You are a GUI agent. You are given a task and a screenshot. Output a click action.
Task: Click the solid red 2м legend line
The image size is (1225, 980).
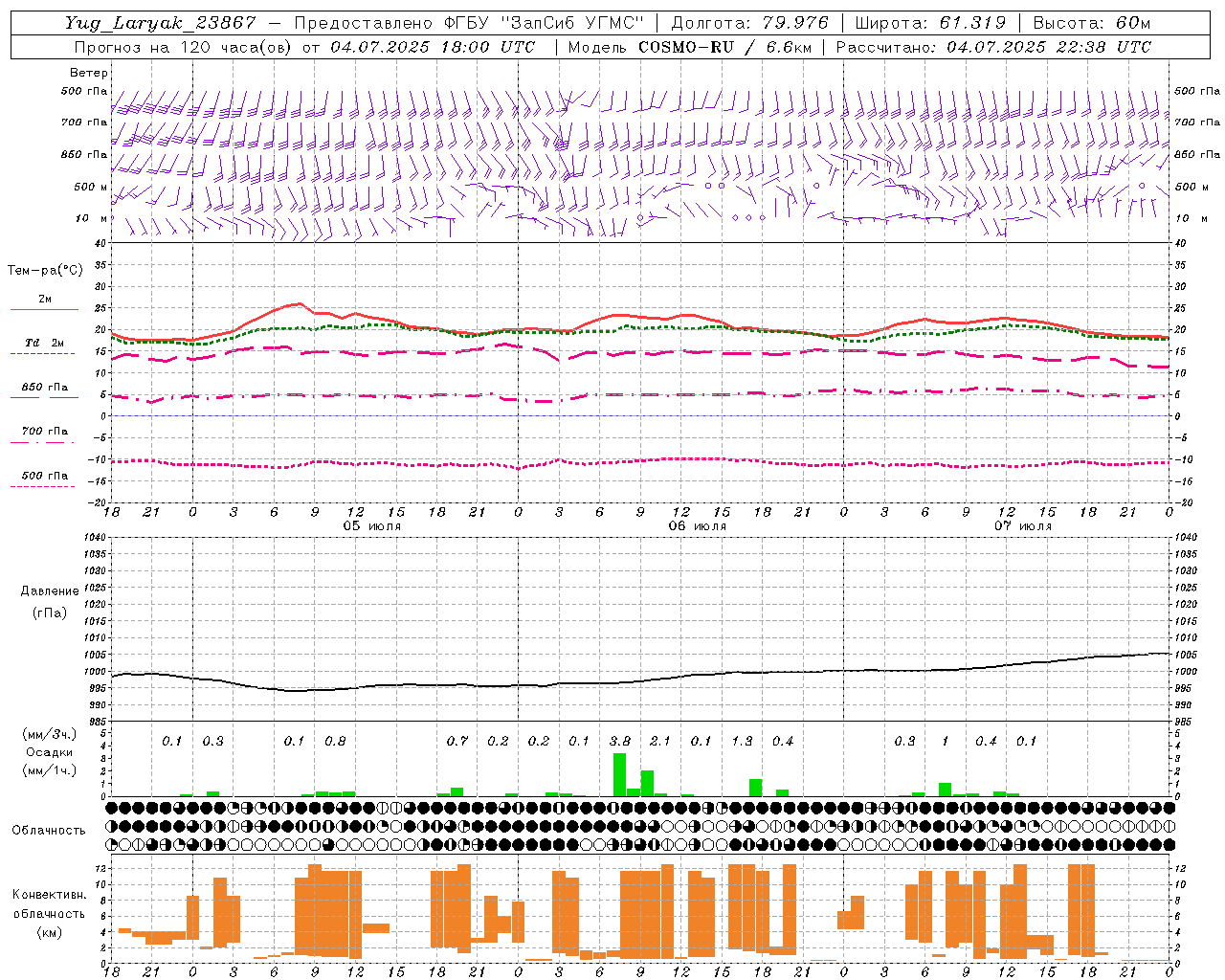pyautogui.click(x=44, y=310)
